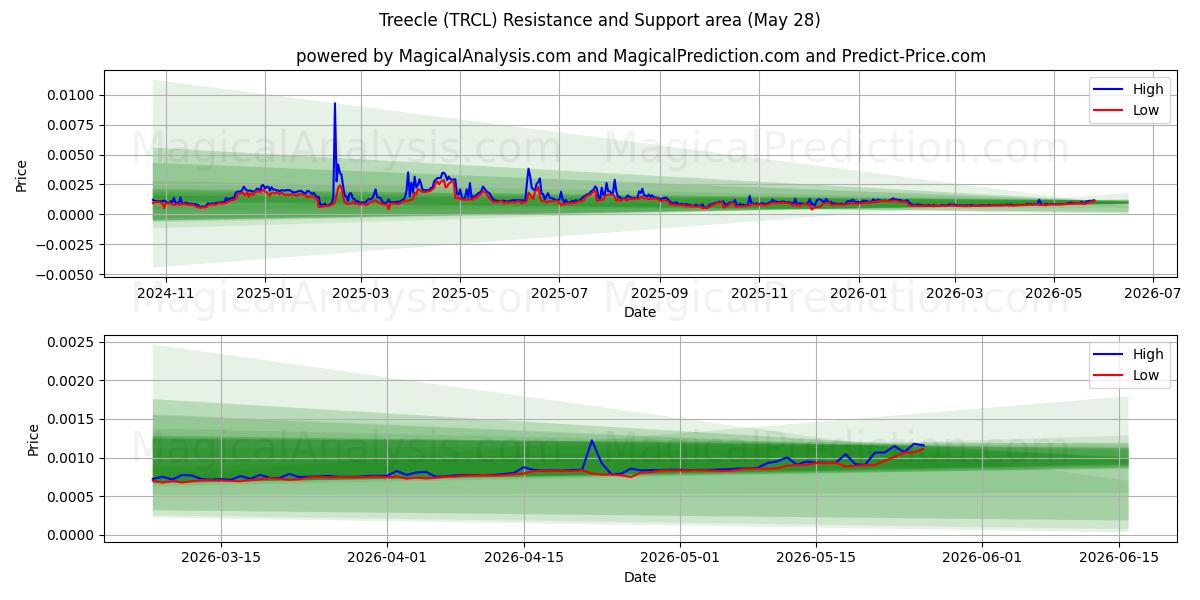The width and height of the screenshot is (1200, 600).
Task: Click the '2026-05-15' date tick label
Action: coord(817,558)
